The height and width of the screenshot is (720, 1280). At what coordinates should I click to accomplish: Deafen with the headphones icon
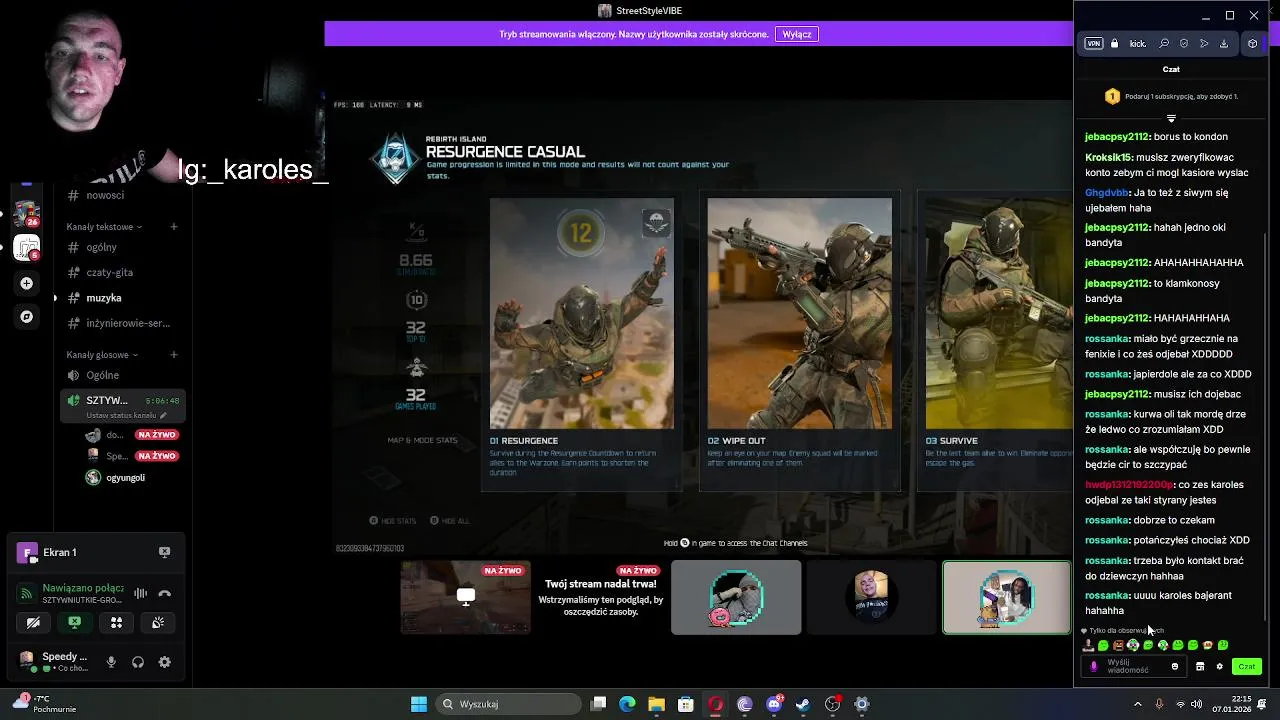pyautogui.click(x=138, y=662)
